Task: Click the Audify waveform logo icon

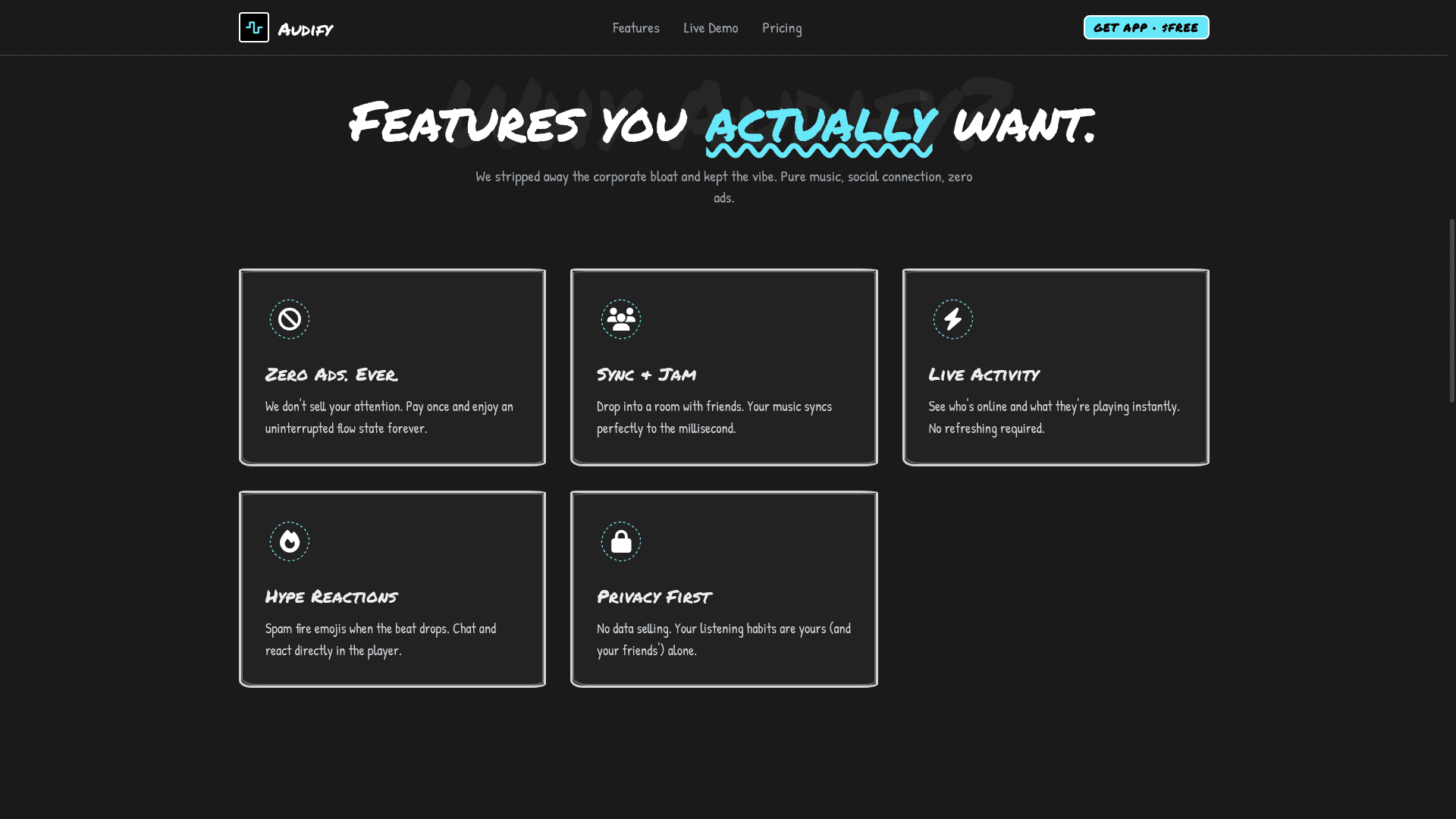Action: pos(253,27)
